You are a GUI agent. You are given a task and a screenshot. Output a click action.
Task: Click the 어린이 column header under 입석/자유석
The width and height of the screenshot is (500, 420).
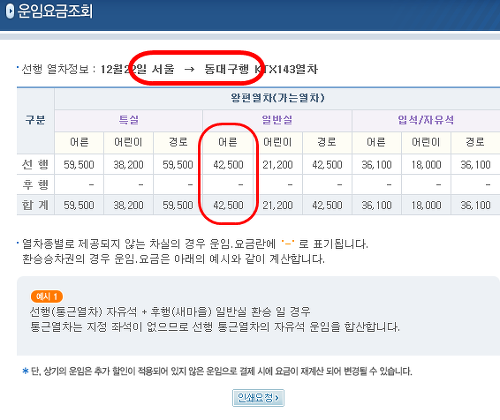[426, 142]
